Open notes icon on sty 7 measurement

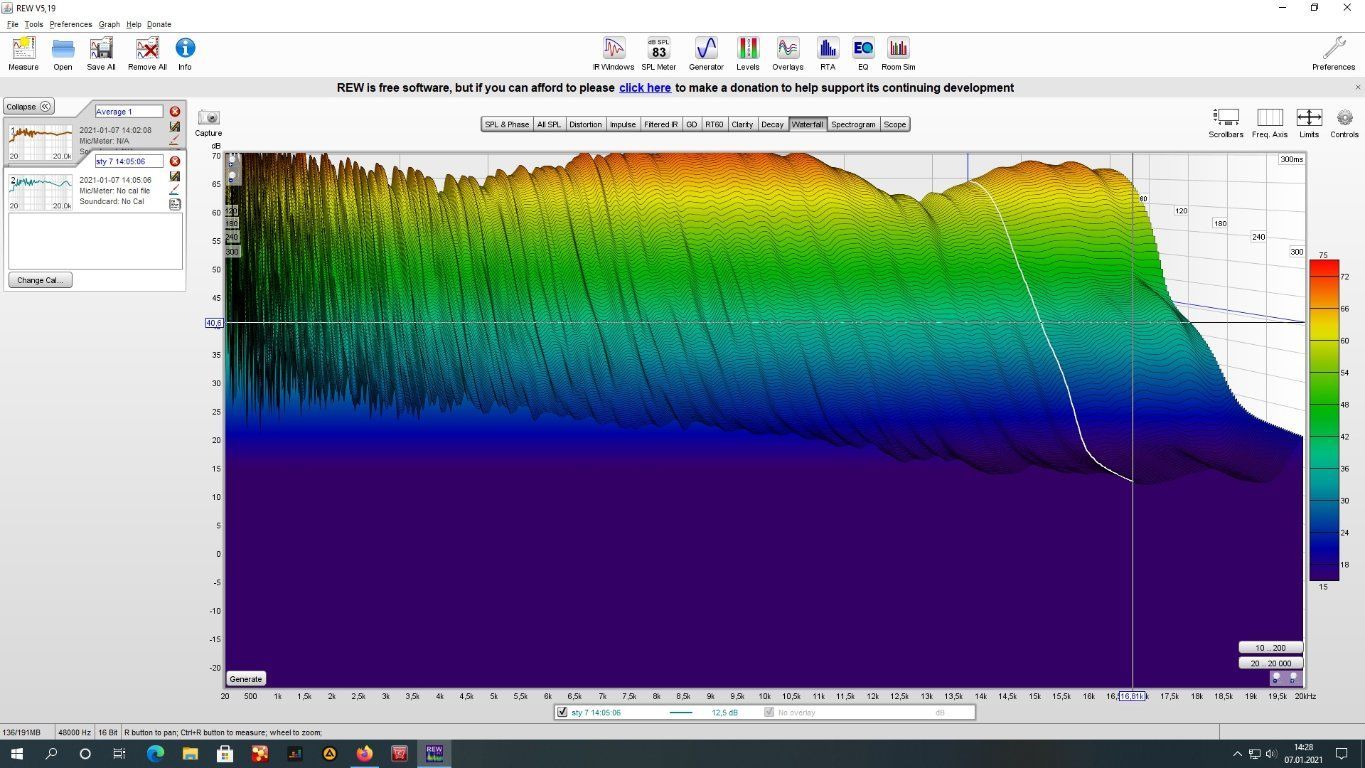pyautogui.click(x=175, y=204)
